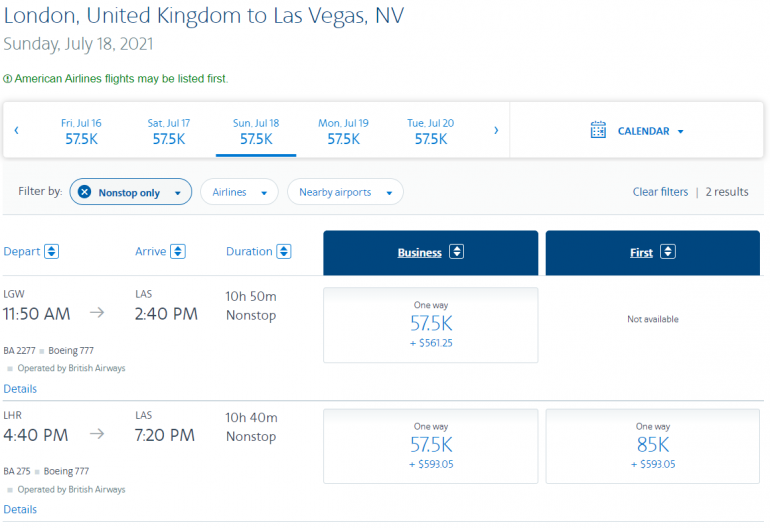Click the calendar grid icon
Image resolution: width=770 pixels, height=528 pixels.
point(598,131)
